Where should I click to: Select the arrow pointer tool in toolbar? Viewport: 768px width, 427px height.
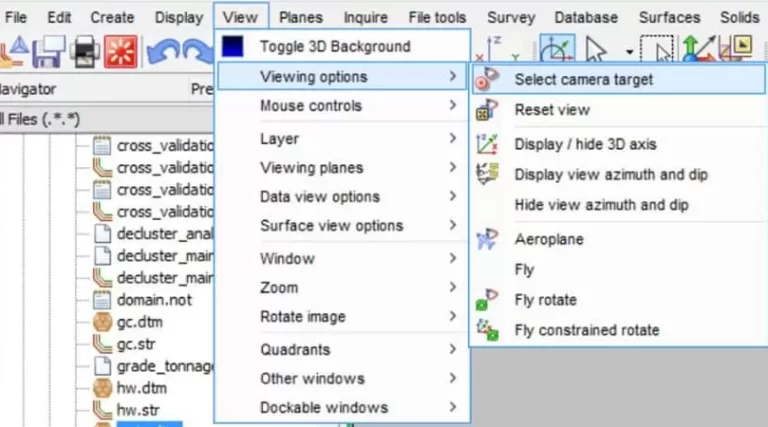tap(596, 50)
